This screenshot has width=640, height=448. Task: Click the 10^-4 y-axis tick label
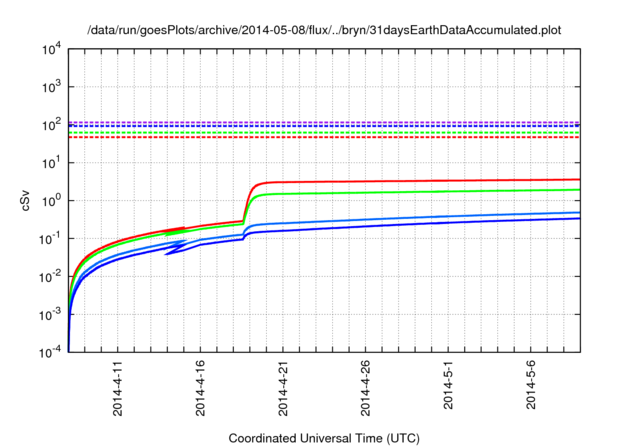click(x=50, y=352)
